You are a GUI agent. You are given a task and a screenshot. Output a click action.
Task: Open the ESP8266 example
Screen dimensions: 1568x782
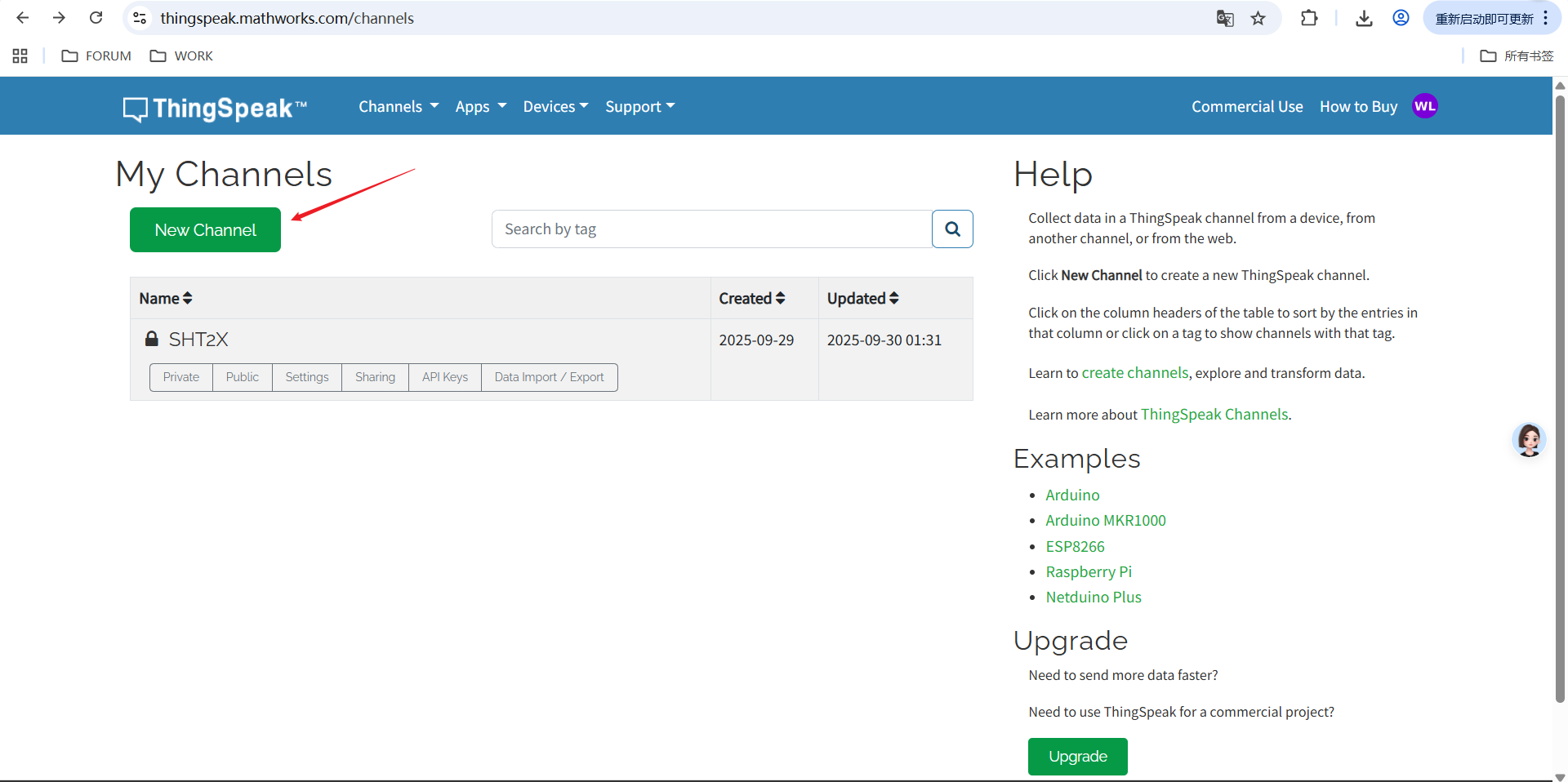coord(1075,547)
